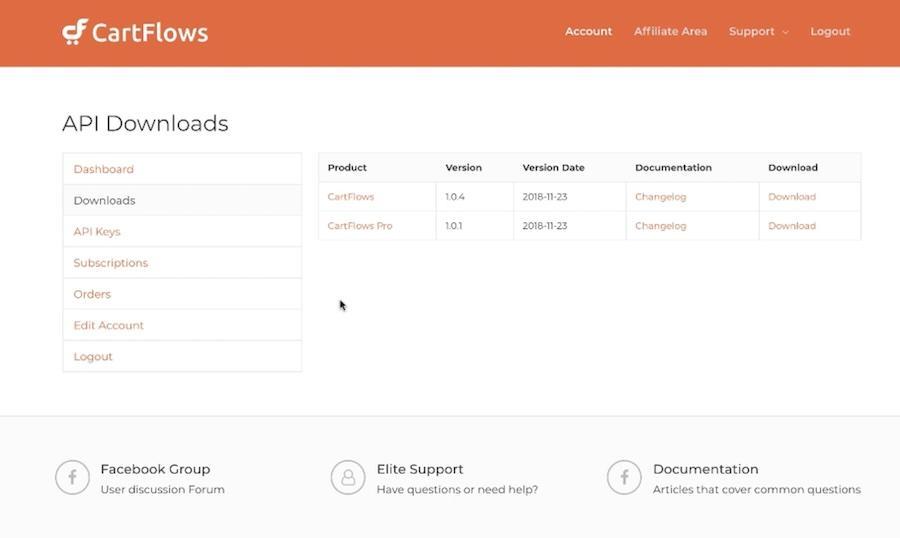Screen dimensions: 900x538
Task: Open Account in the top navigation
Action: (x=588, y=32)
